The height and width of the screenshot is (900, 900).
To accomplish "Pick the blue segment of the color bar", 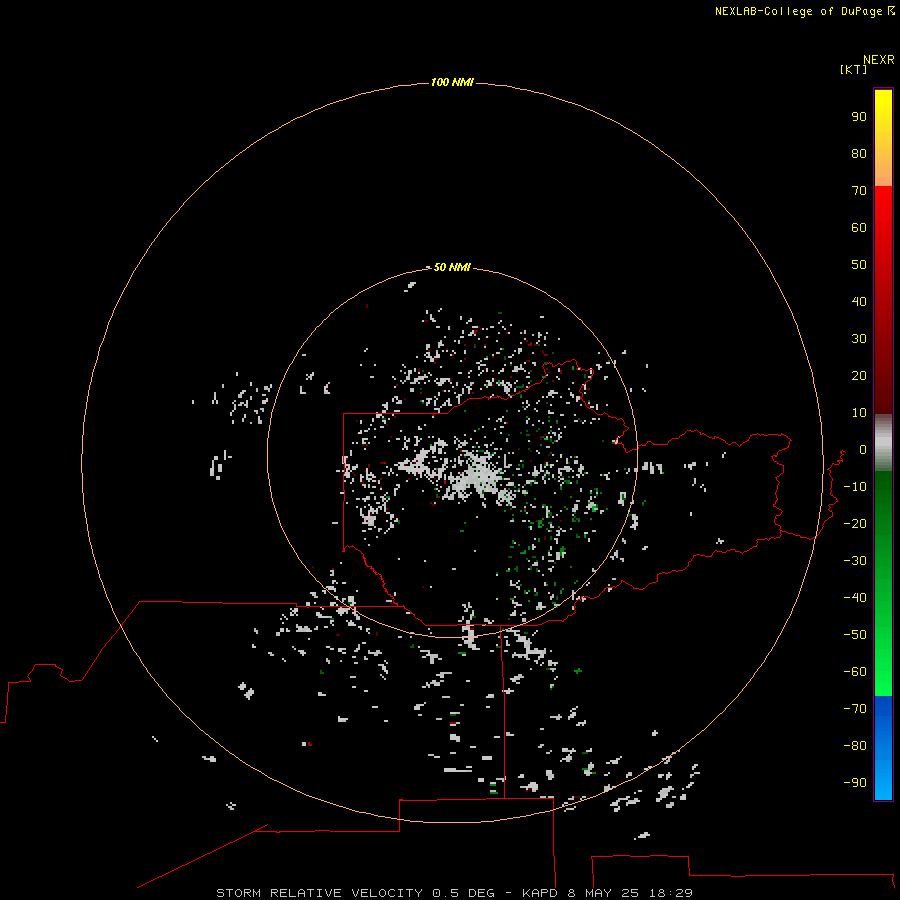I will tap(883, 748).
